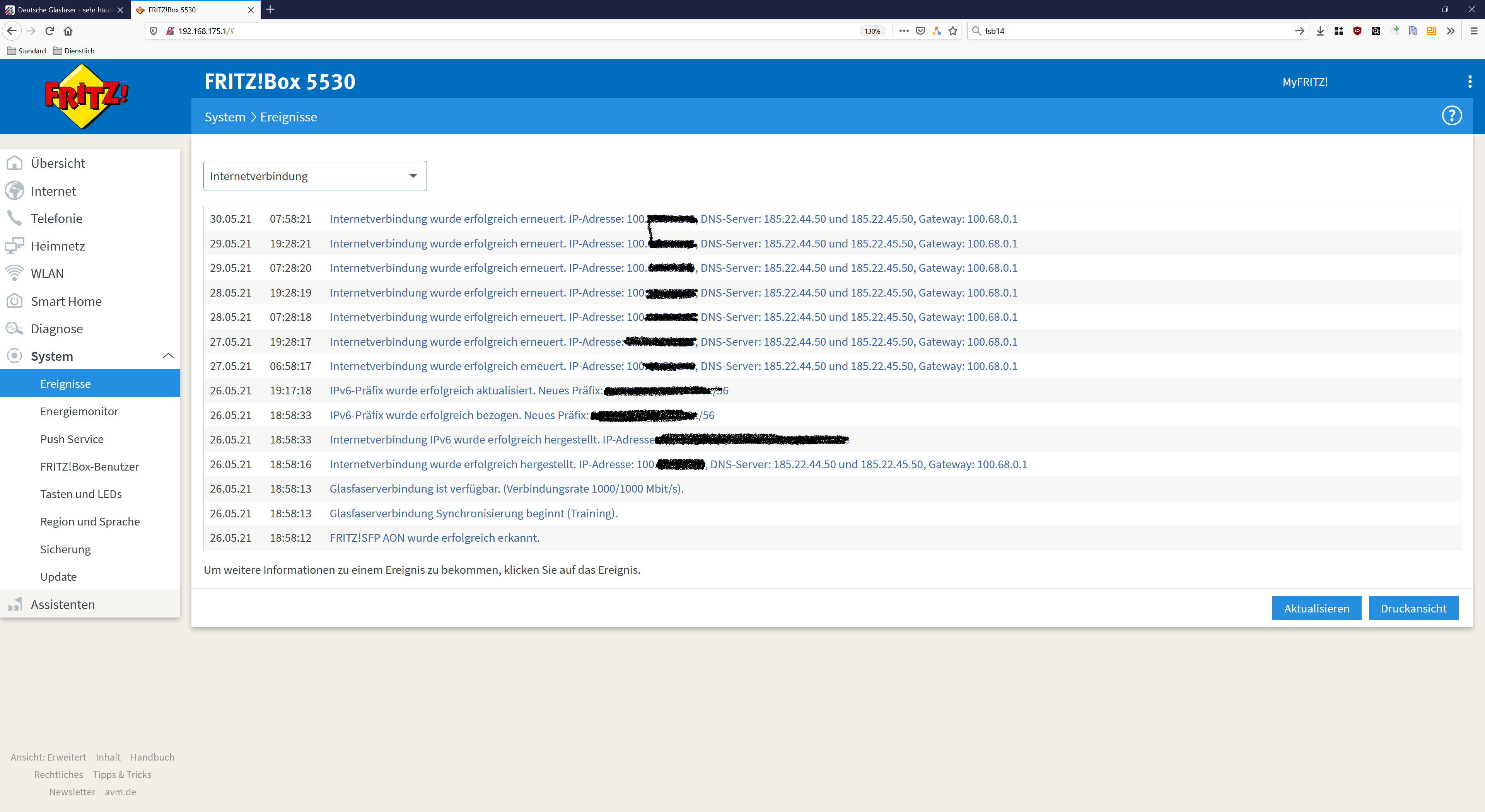Open the Handbuch footer link
Screen dimensions: 1485x812
tap(152, 757)
